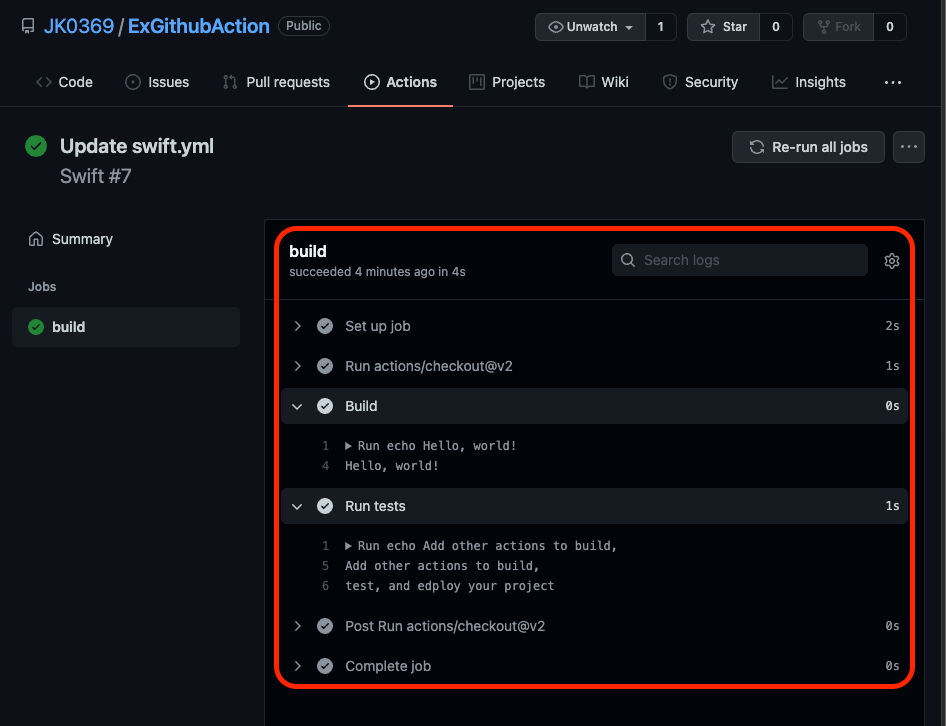Click the Actions play icon
The width and height of the screenshot is (946, 726).
pos(372,82)
